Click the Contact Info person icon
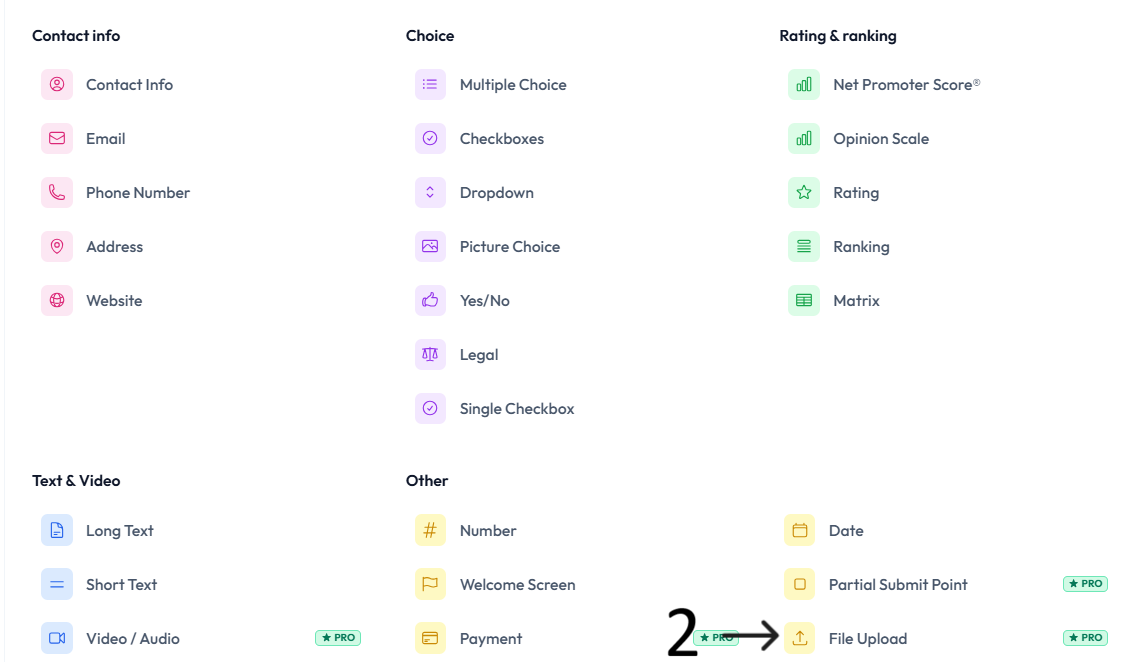Viewport: 1137px width, 662px height. coord(57,85)
